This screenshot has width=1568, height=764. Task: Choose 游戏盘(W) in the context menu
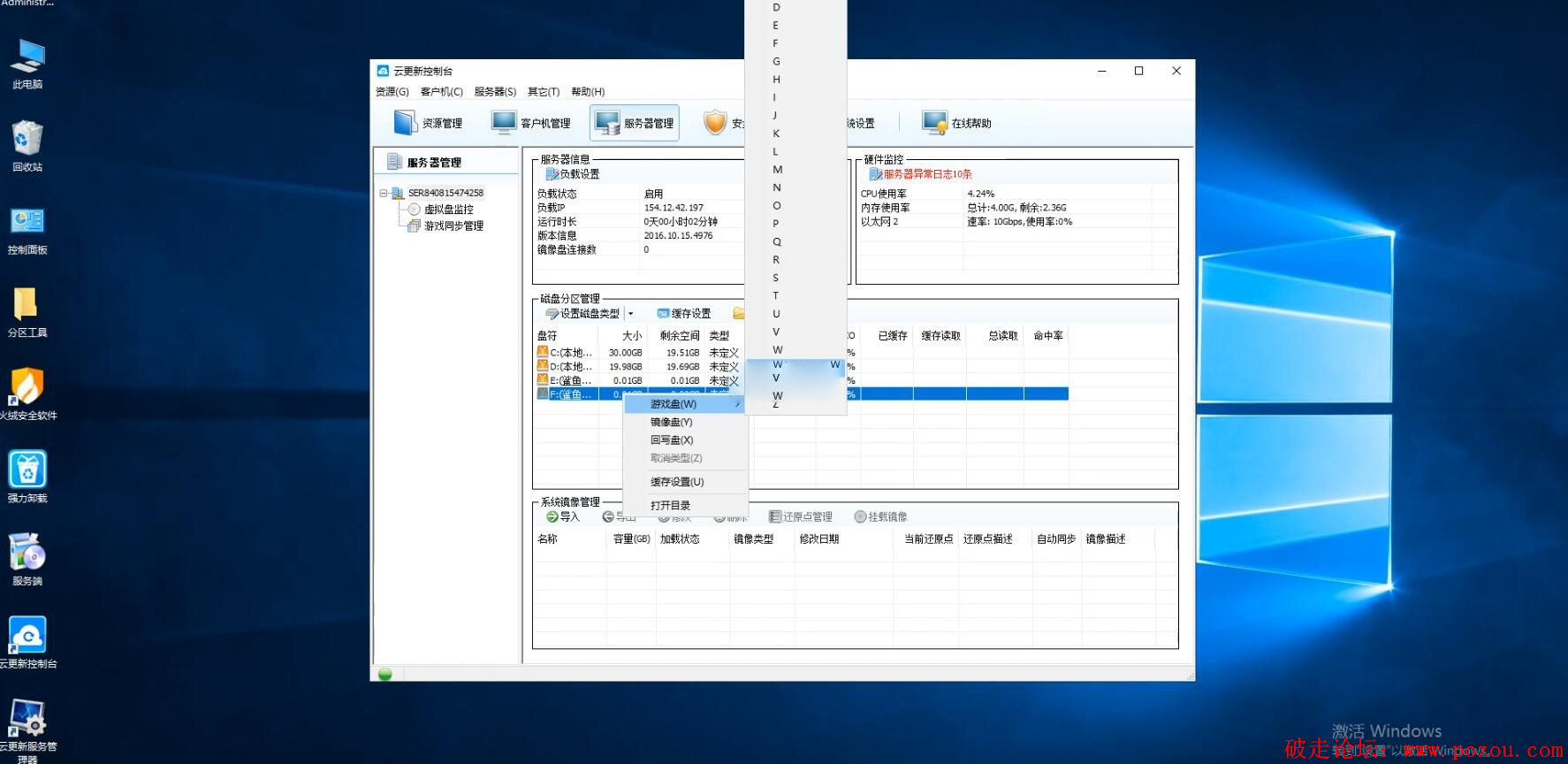(x=685, y=404)
